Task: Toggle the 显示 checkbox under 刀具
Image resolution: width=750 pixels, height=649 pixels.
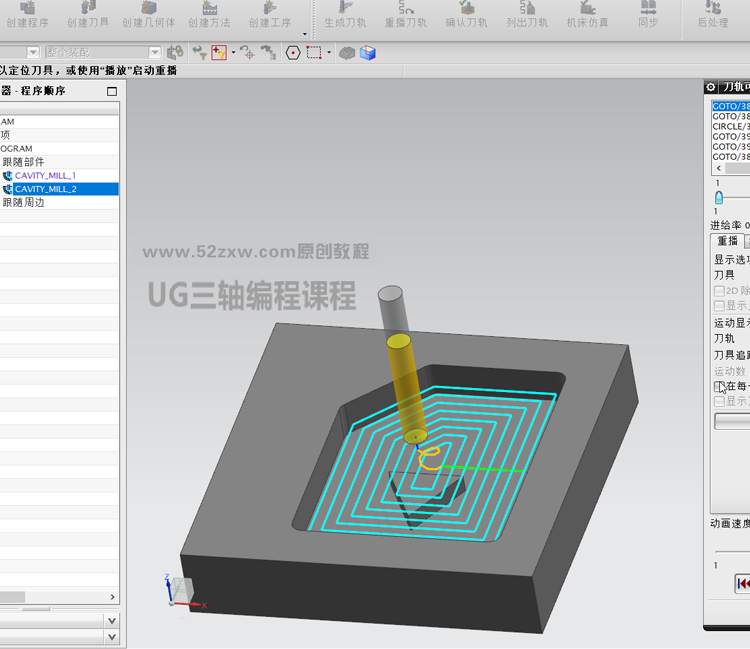Action: [x=719, y=306]
